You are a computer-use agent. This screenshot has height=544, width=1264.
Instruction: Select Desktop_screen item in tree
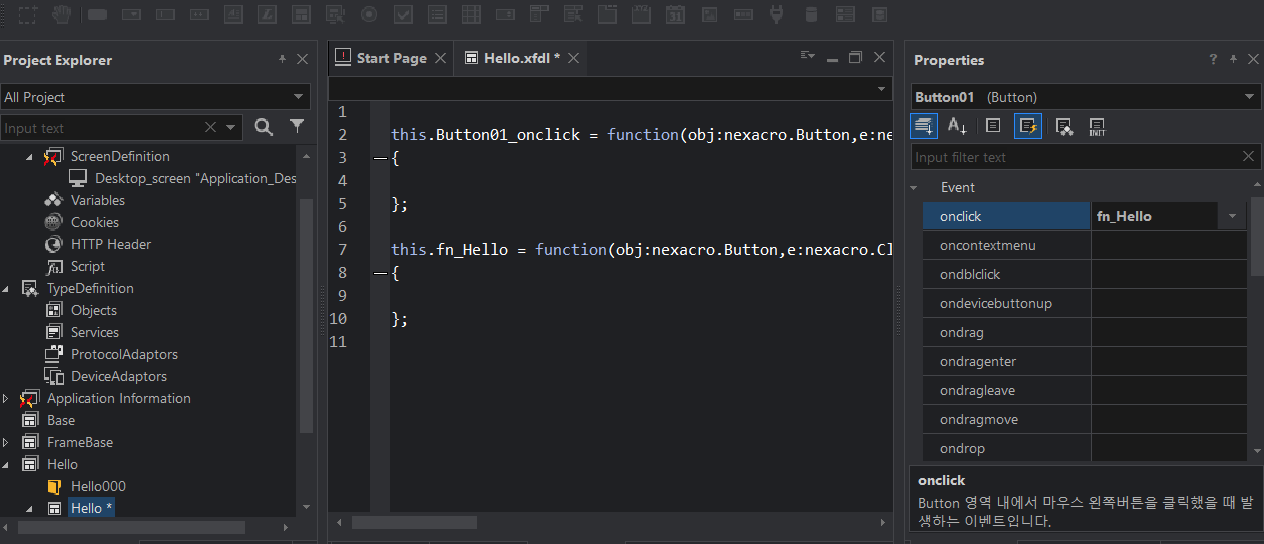click(x=196, y=178)
